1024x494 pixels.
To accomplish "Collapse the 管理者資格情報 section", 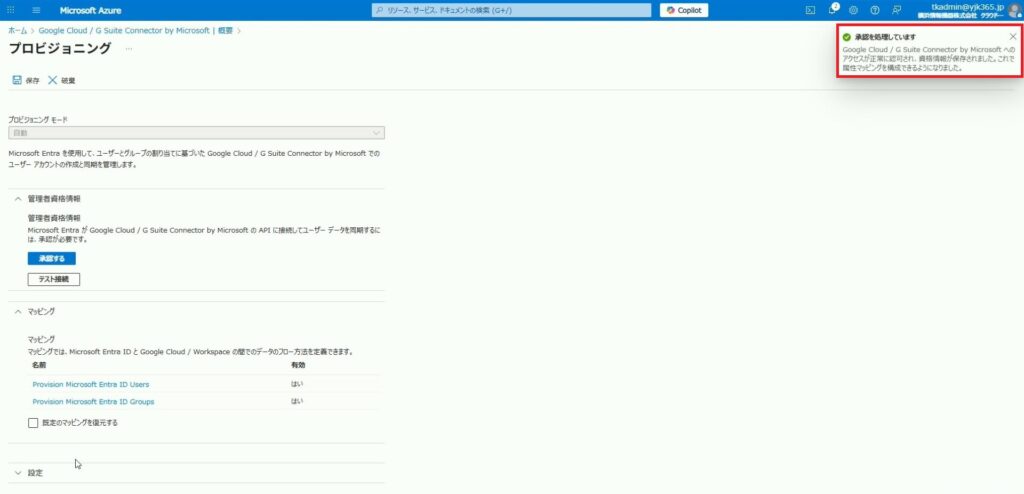I will (x=19, y=199).
